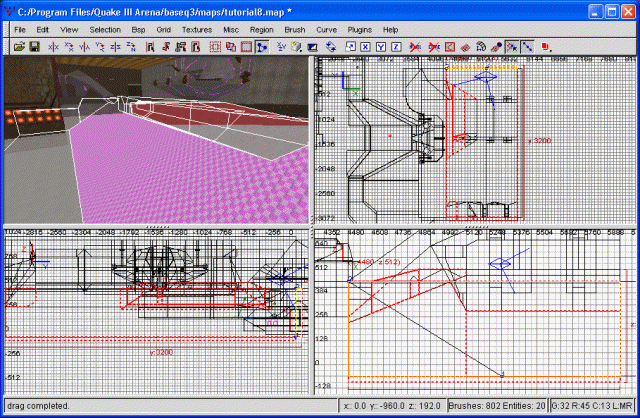Viewport: 640px width, 418px height.
Task: Toggle the scale lock Z button
Action: coord(396,47)
